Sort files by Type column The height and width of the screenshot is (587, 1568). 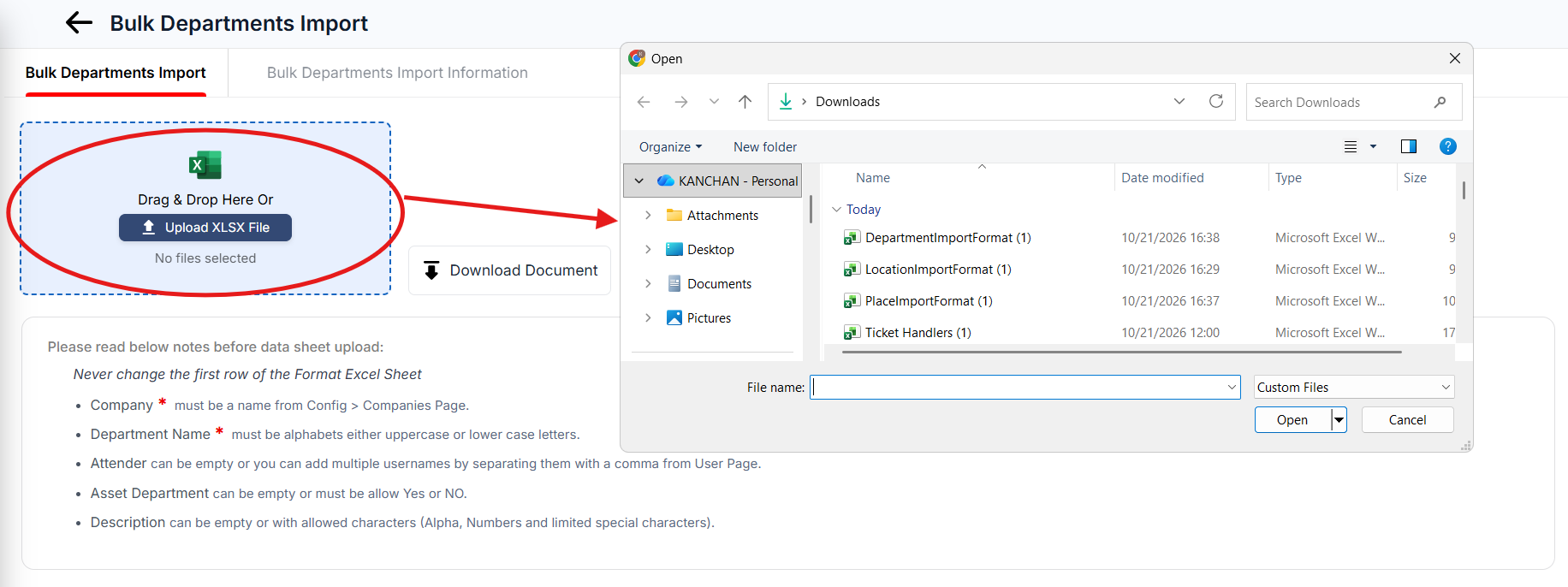pyautogui.click(x=1288, y=178)
